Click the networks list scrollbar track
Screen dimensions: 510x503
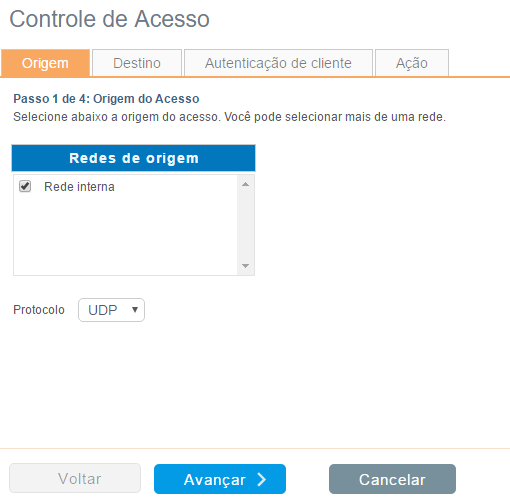246,225
